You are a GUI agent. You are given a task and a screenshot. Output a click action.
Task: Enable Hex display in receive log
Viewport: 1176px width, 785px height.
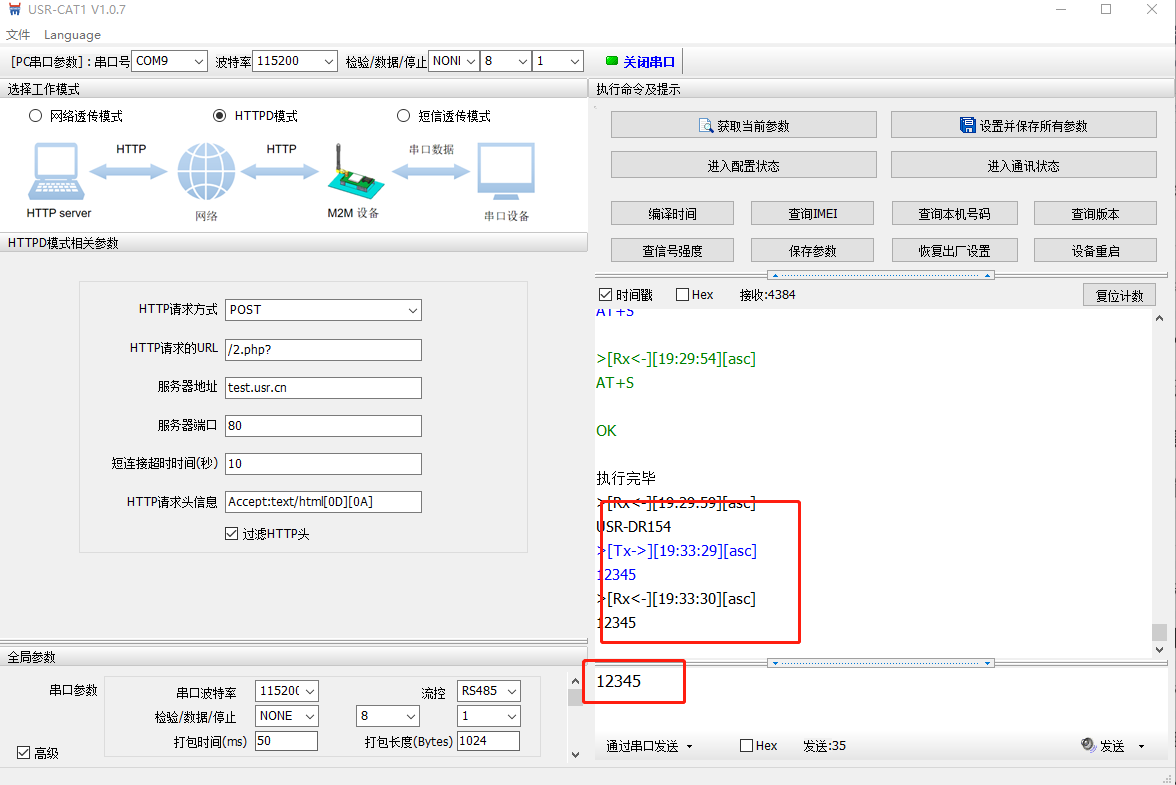pos(683,295)
